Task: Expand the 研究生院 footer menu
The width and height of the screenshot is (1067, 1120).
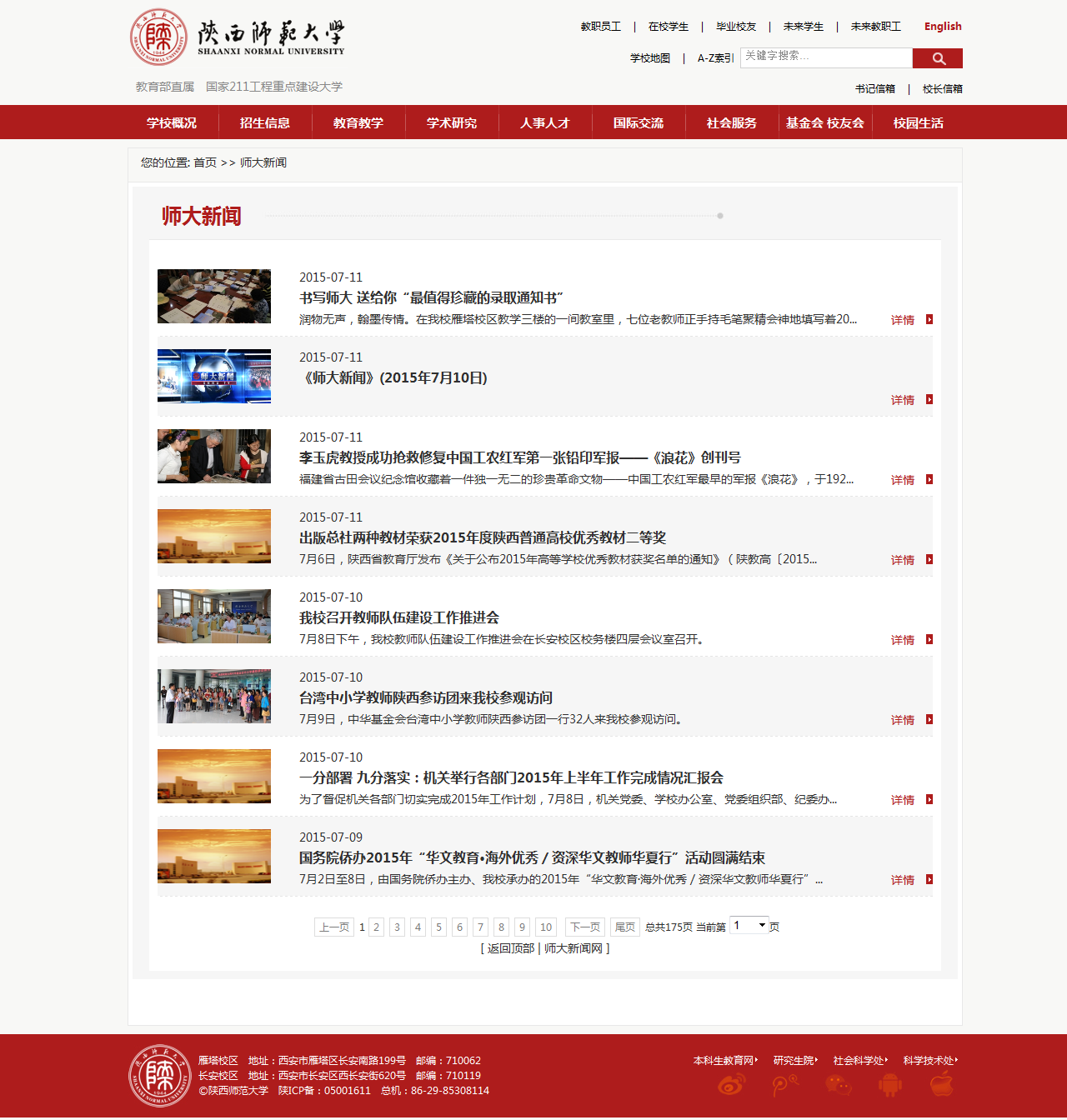Action: 795,1061
